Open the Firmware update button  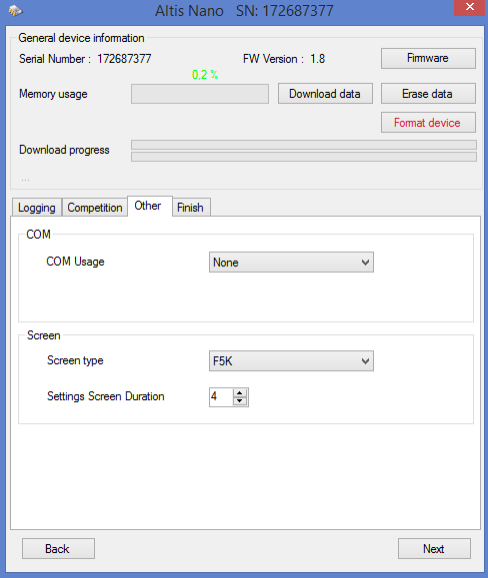point(428,58)
